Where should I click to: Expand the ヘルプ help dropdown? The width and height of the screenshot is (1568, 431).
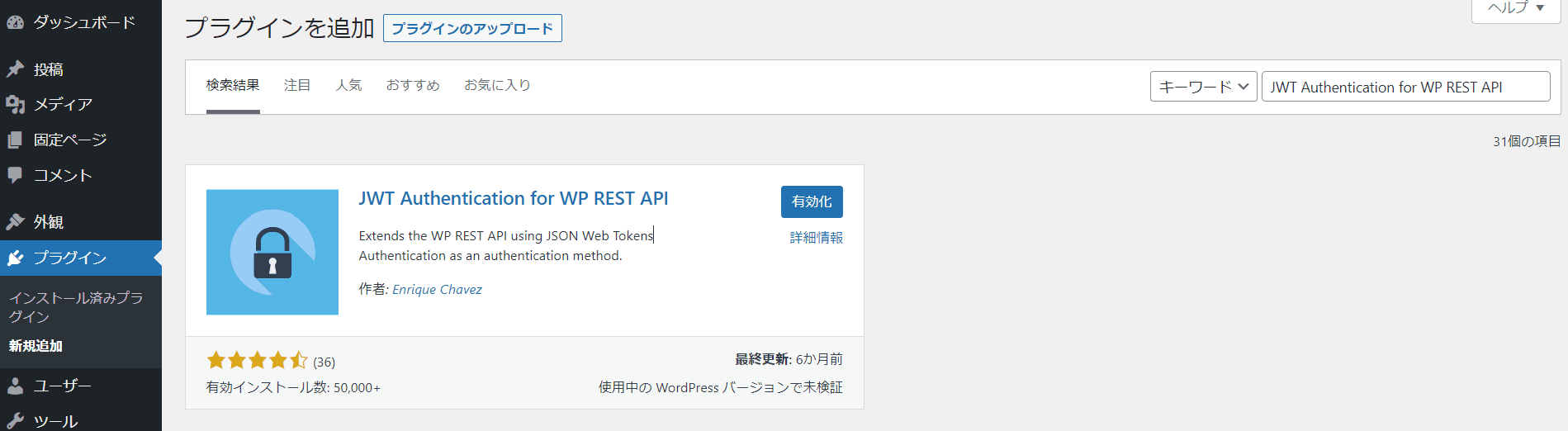(1515, 8)
